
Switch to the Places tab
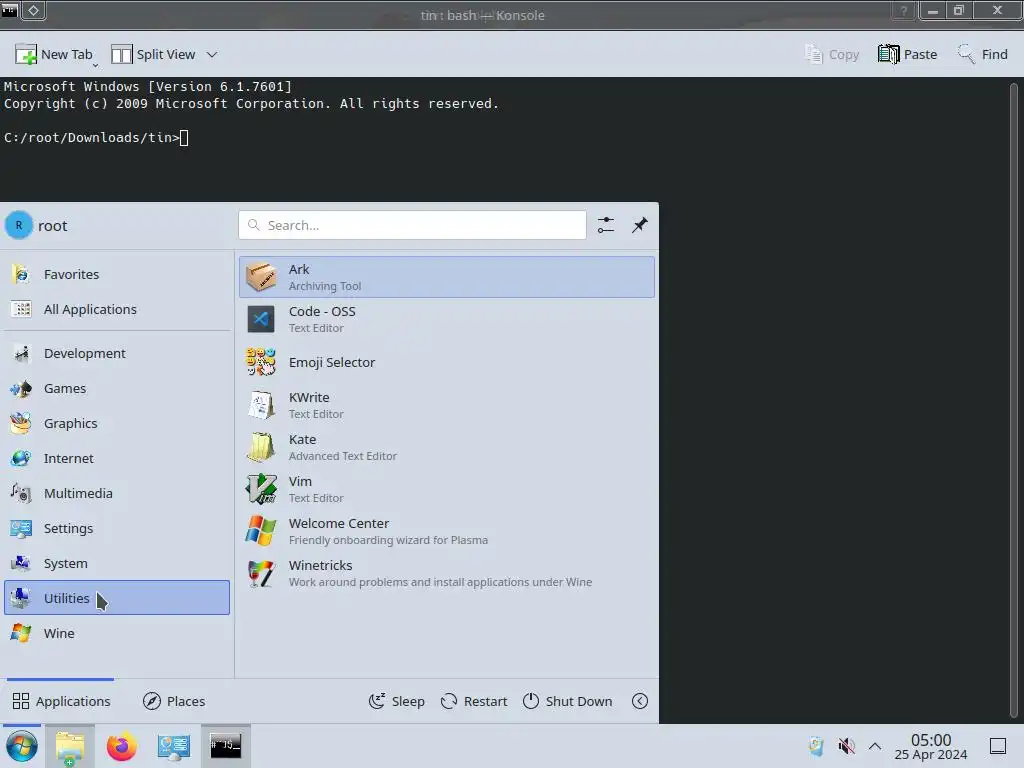tap(174, 701)
